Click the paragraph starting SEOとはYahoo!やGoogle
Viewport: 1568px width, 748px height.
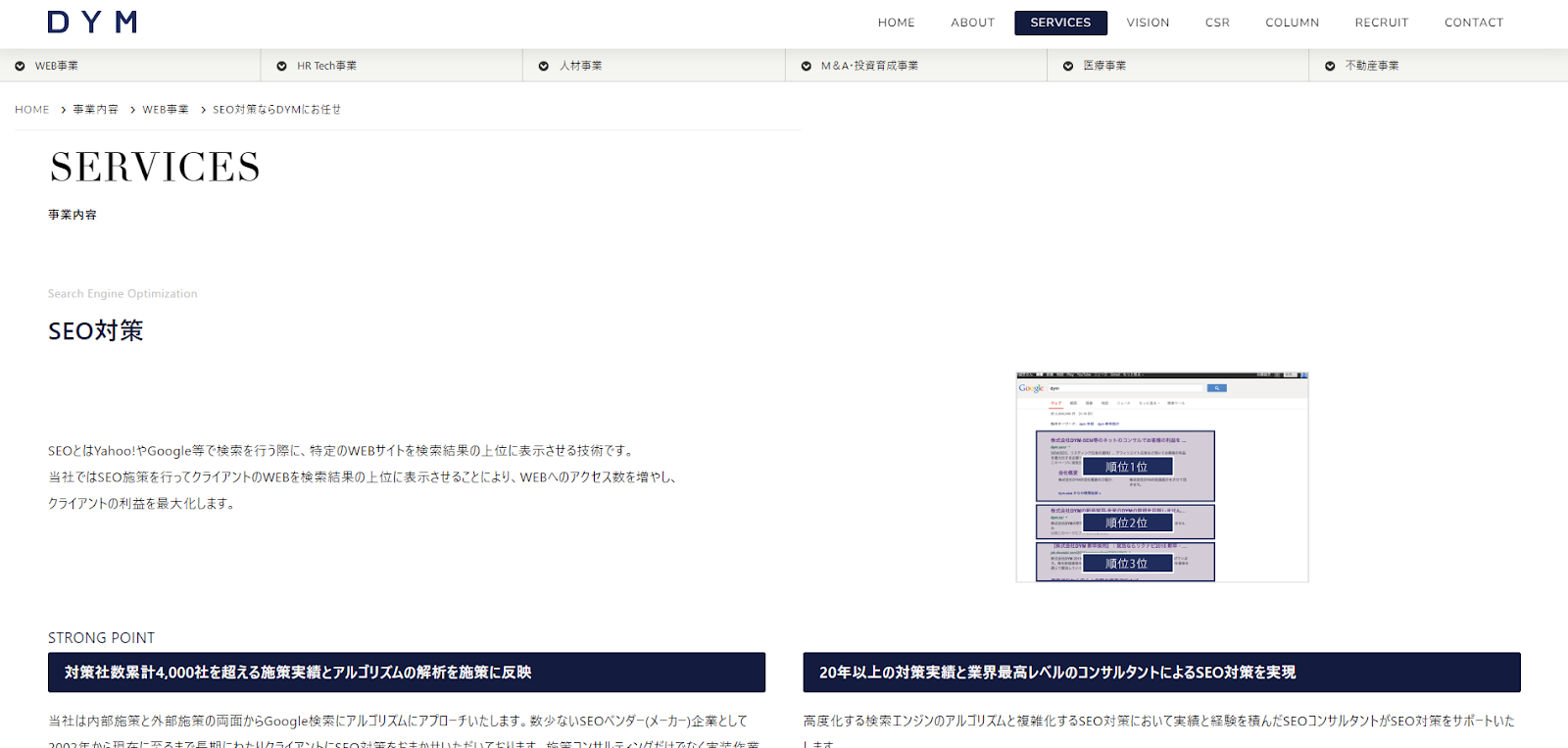[x=363, y=477]
